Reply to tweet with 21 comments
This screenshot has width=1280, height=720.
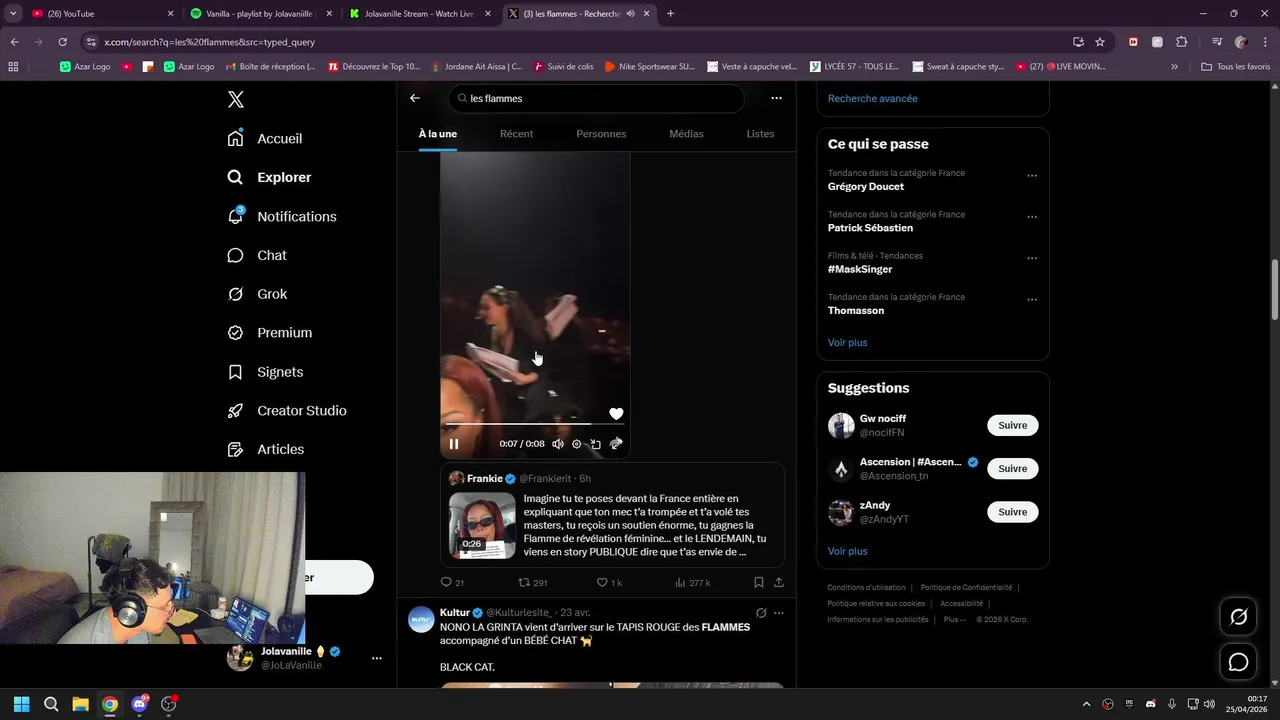point(452,582)
